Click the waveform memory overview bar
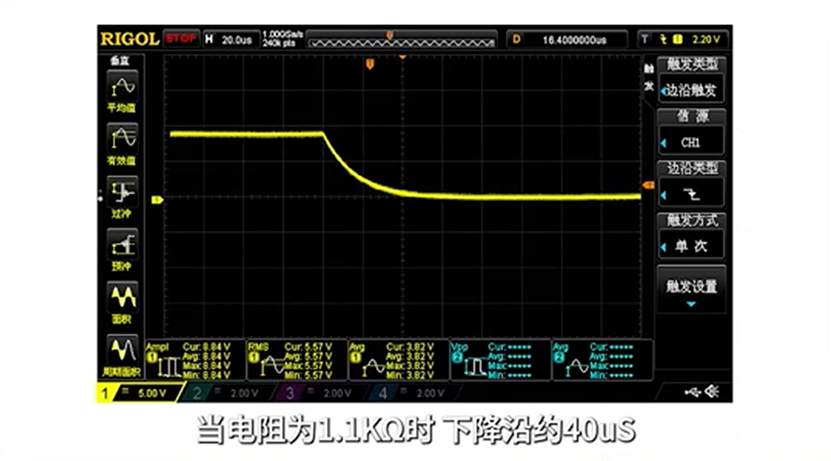The height and width of the screenshot is (461, 831). pos(401,40)
